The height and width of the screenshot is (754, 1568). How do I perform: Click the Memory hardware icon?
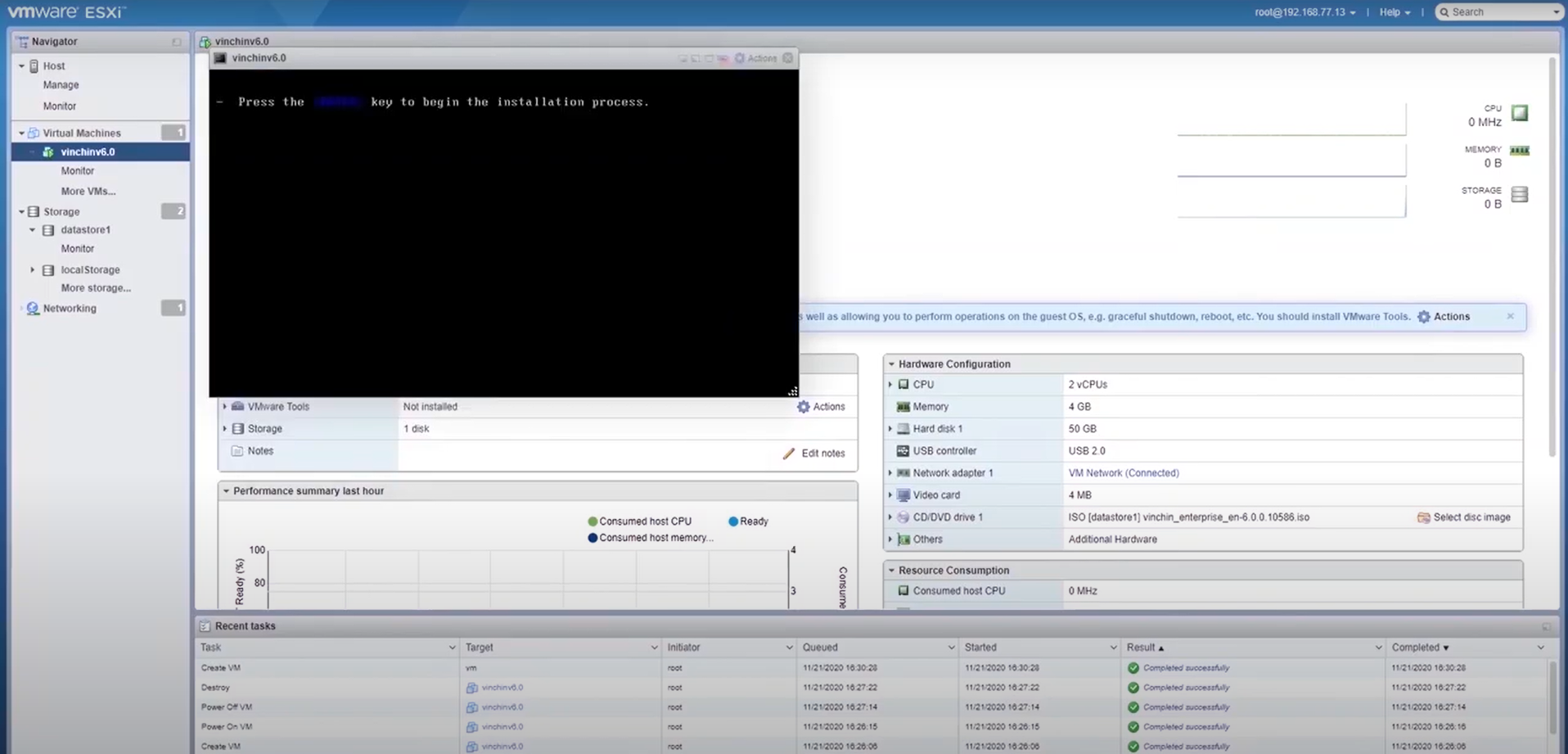click(x=903, y=407)
